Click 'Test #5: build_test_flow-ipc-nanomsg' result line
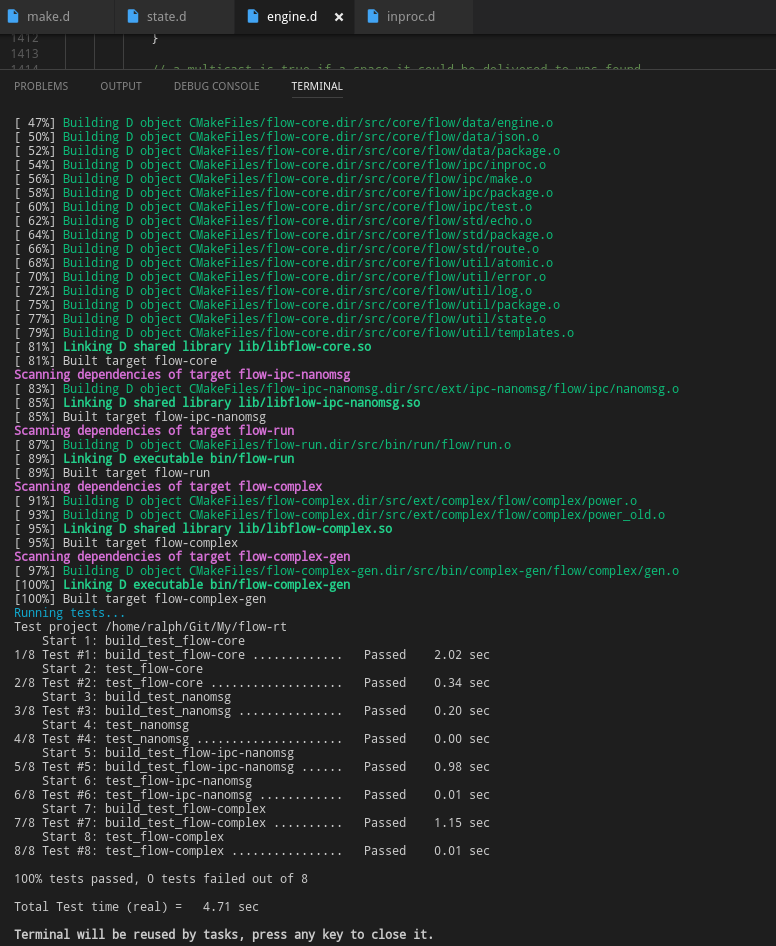Viewport: 776px width, 946px height. 252,767
